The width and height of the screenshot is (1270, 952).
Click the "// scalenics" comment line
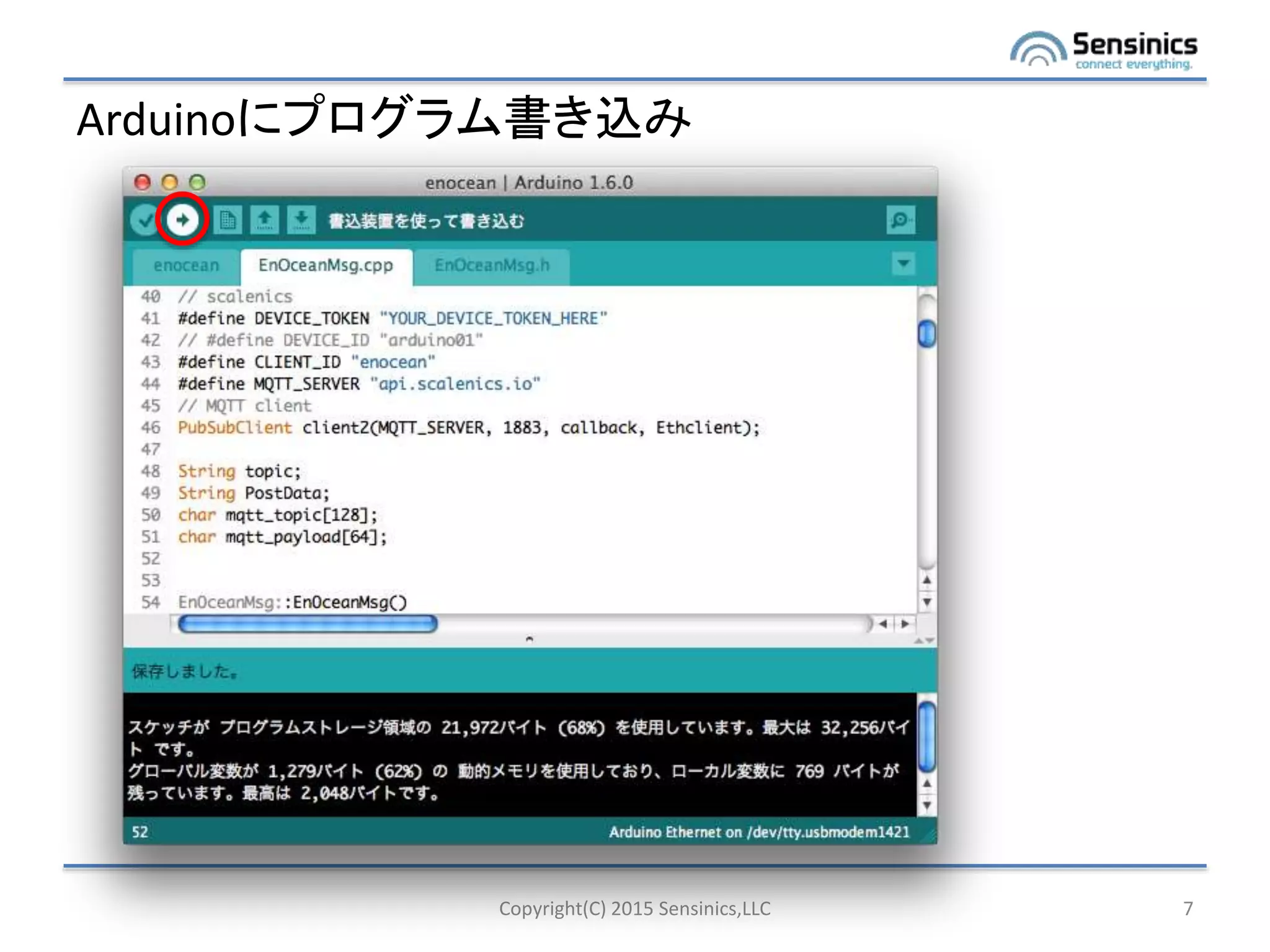pos(235,297)
